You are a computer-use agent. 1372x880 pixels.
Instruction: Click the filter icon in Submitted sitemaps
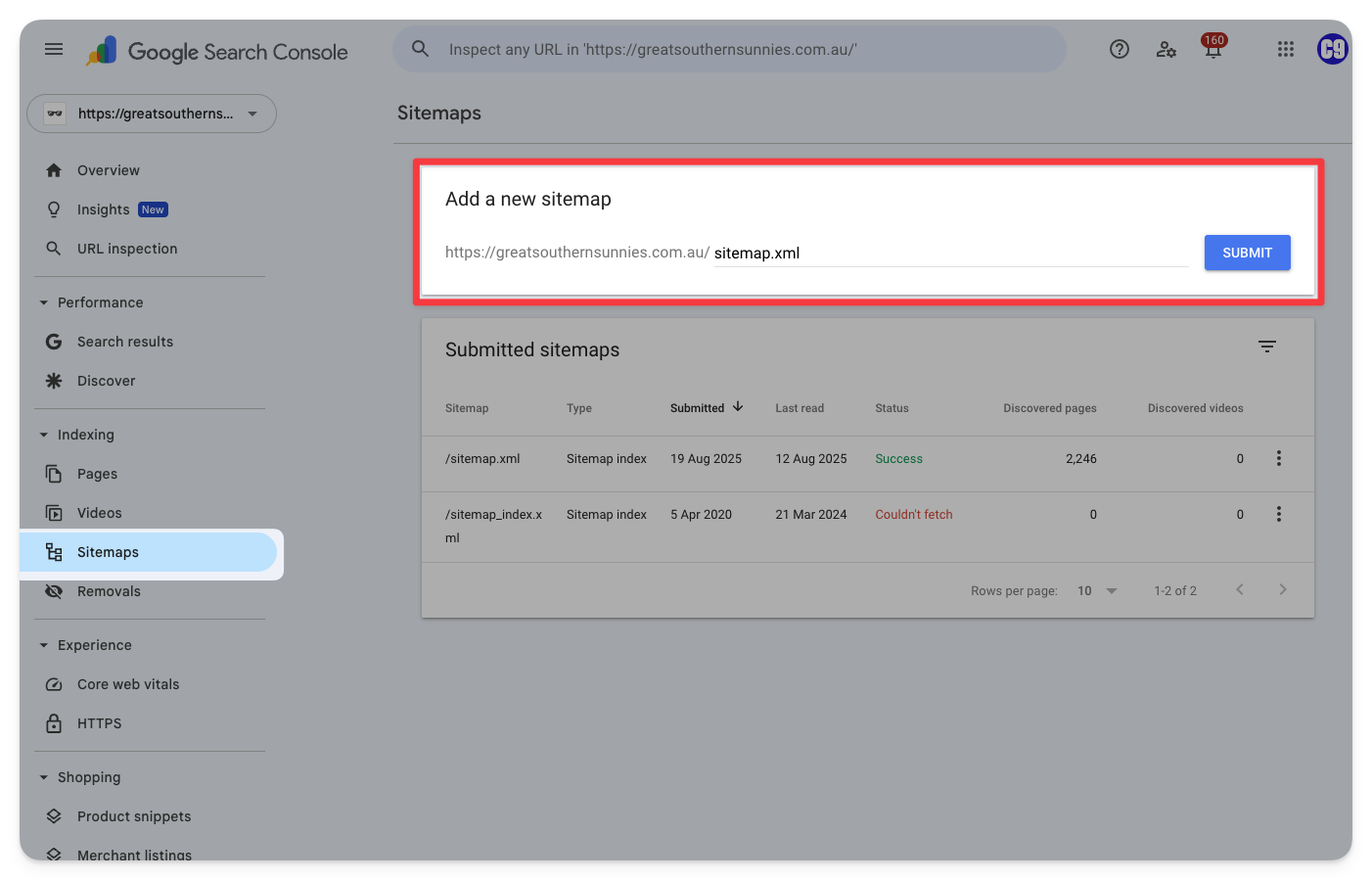[x=1267, y=347]
